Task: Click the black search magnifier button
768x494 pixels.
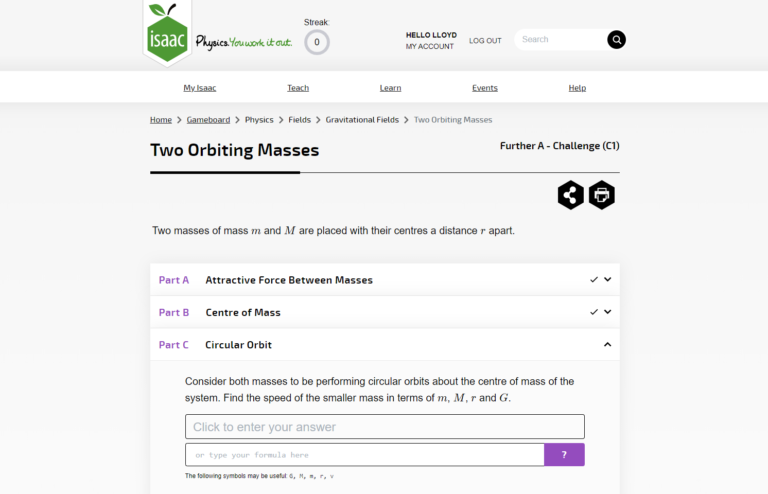Action: pyautogui.click(x=616, y=40)
